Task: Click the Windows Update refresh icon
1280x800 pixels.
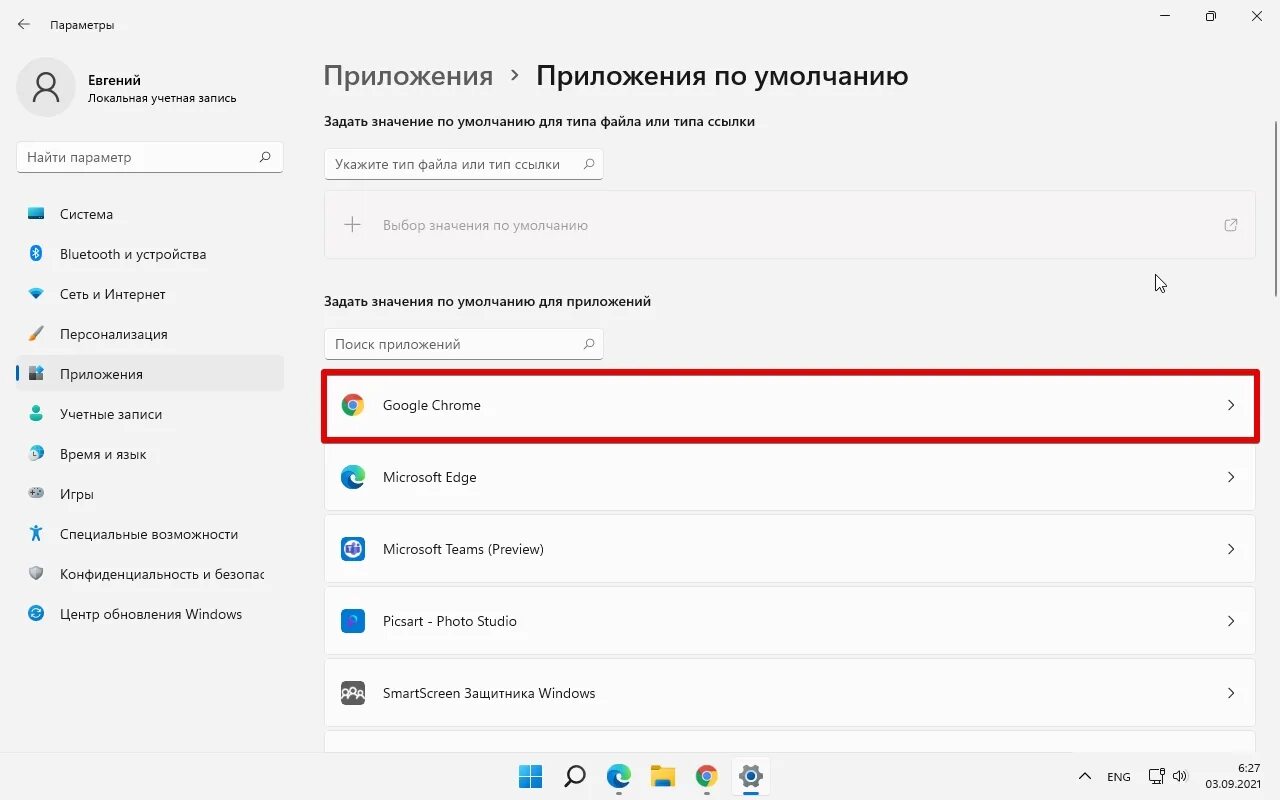Action: click(36, 614)
